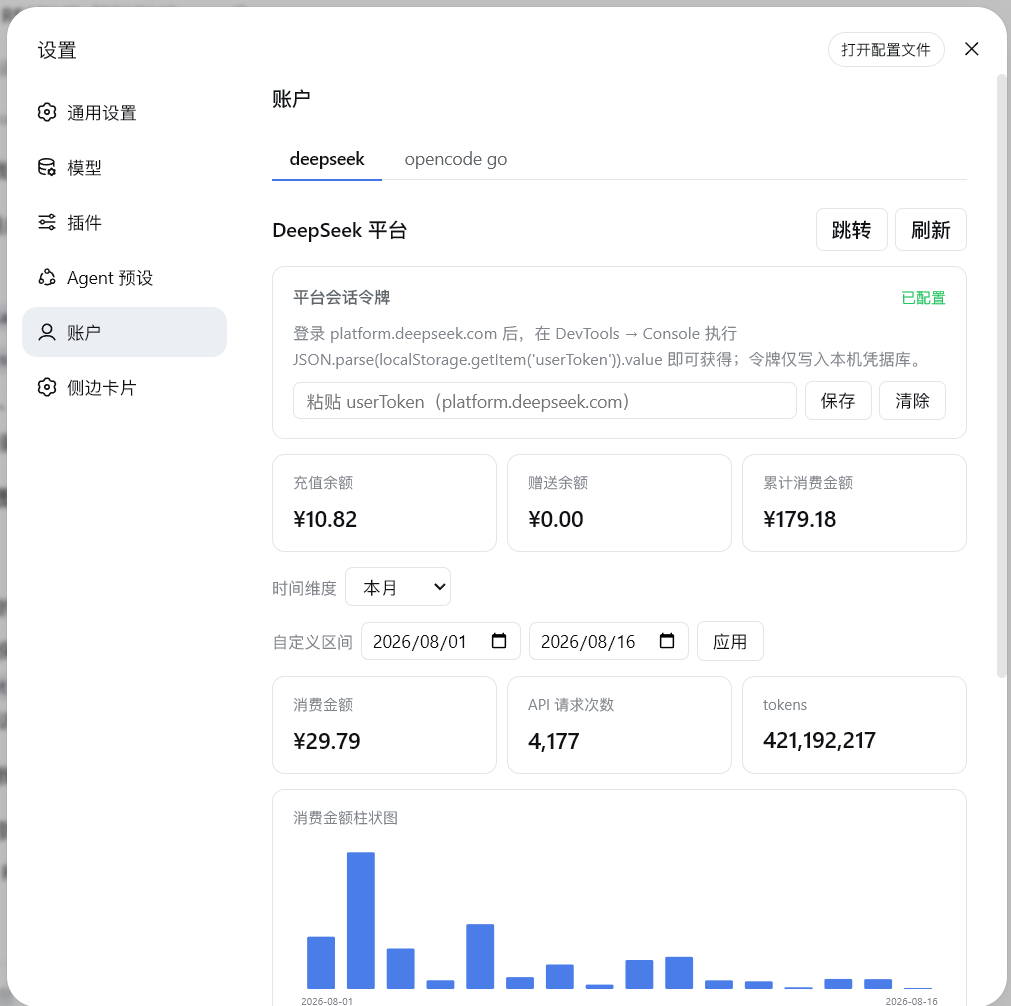Open the end date calendar picker icon
1011x1006 pixels.
point(667,640)
